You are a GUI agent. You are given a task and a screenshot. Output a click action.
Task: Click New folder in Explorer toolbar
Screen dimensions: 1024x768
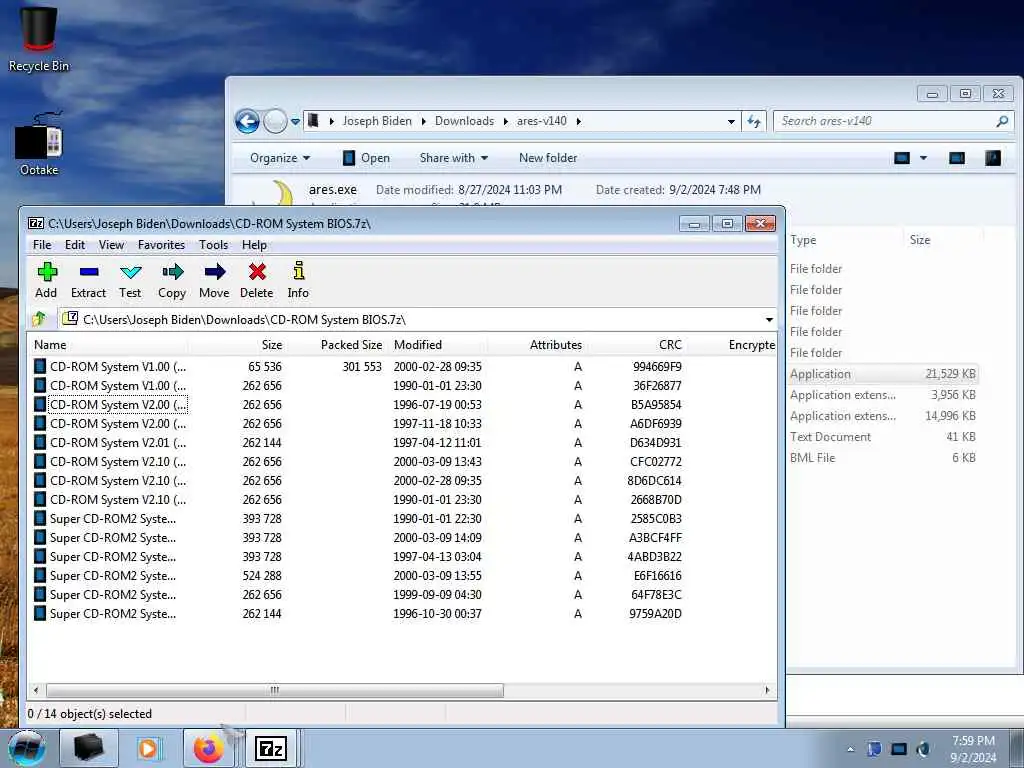(548, 158)
